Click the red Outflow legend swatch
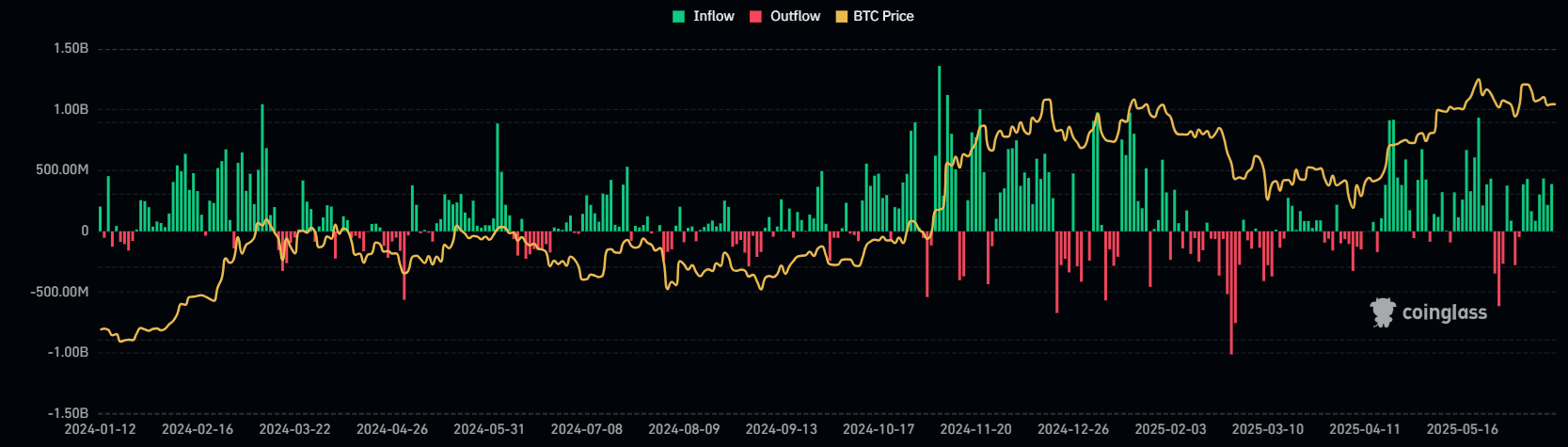The image size is (1568, 447). (755, 16)
